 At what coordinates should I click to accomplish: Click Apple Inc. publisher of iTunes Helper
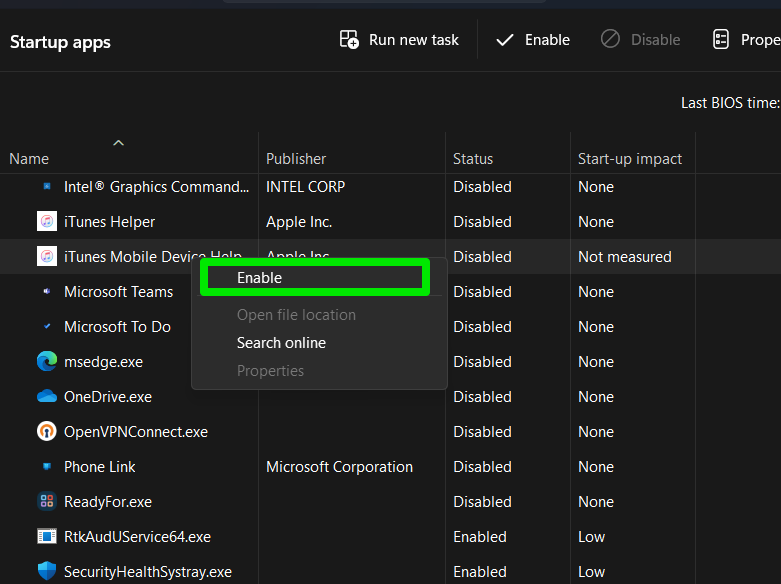pyautogui.click(x=299, y=222)
